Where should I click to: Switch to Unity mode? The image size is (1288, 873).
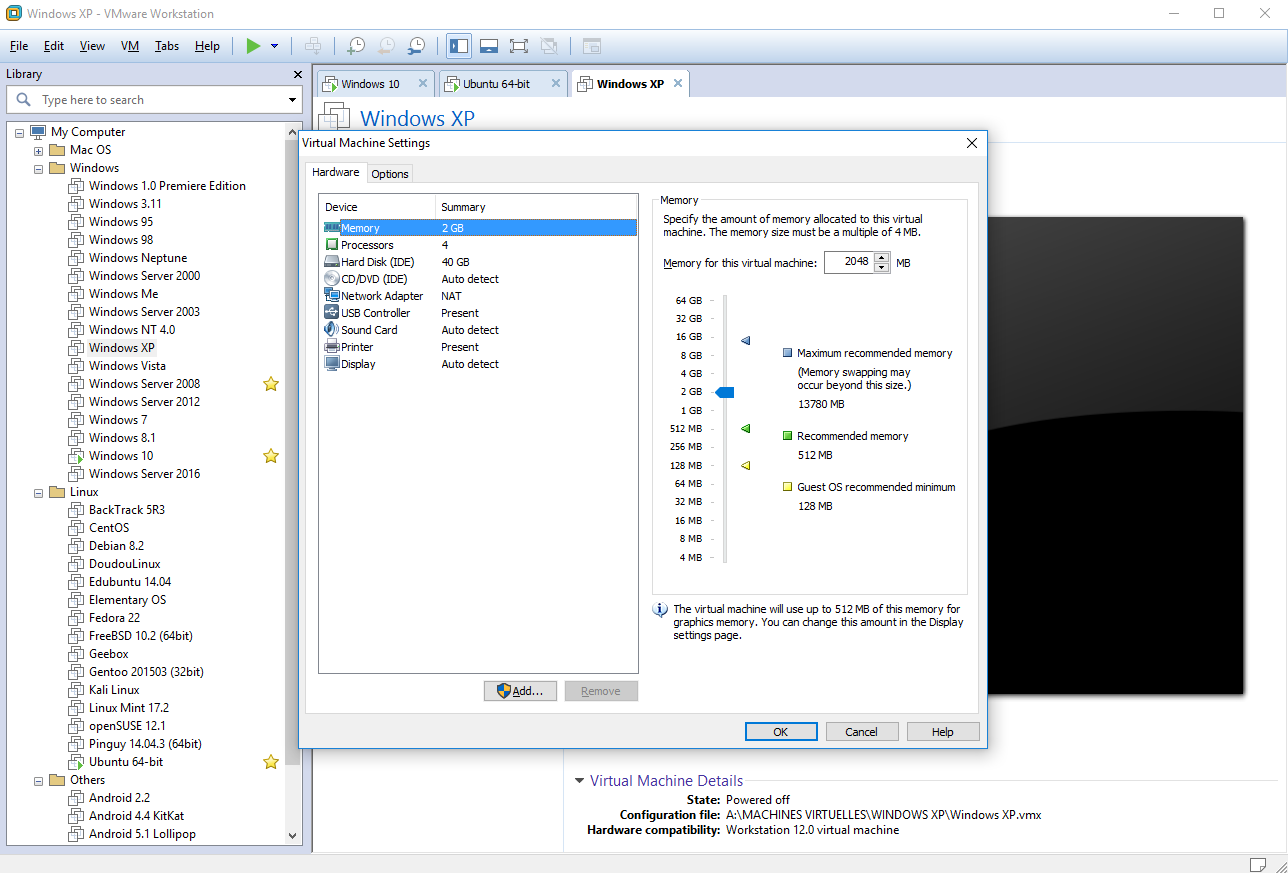tap(549, 46)
